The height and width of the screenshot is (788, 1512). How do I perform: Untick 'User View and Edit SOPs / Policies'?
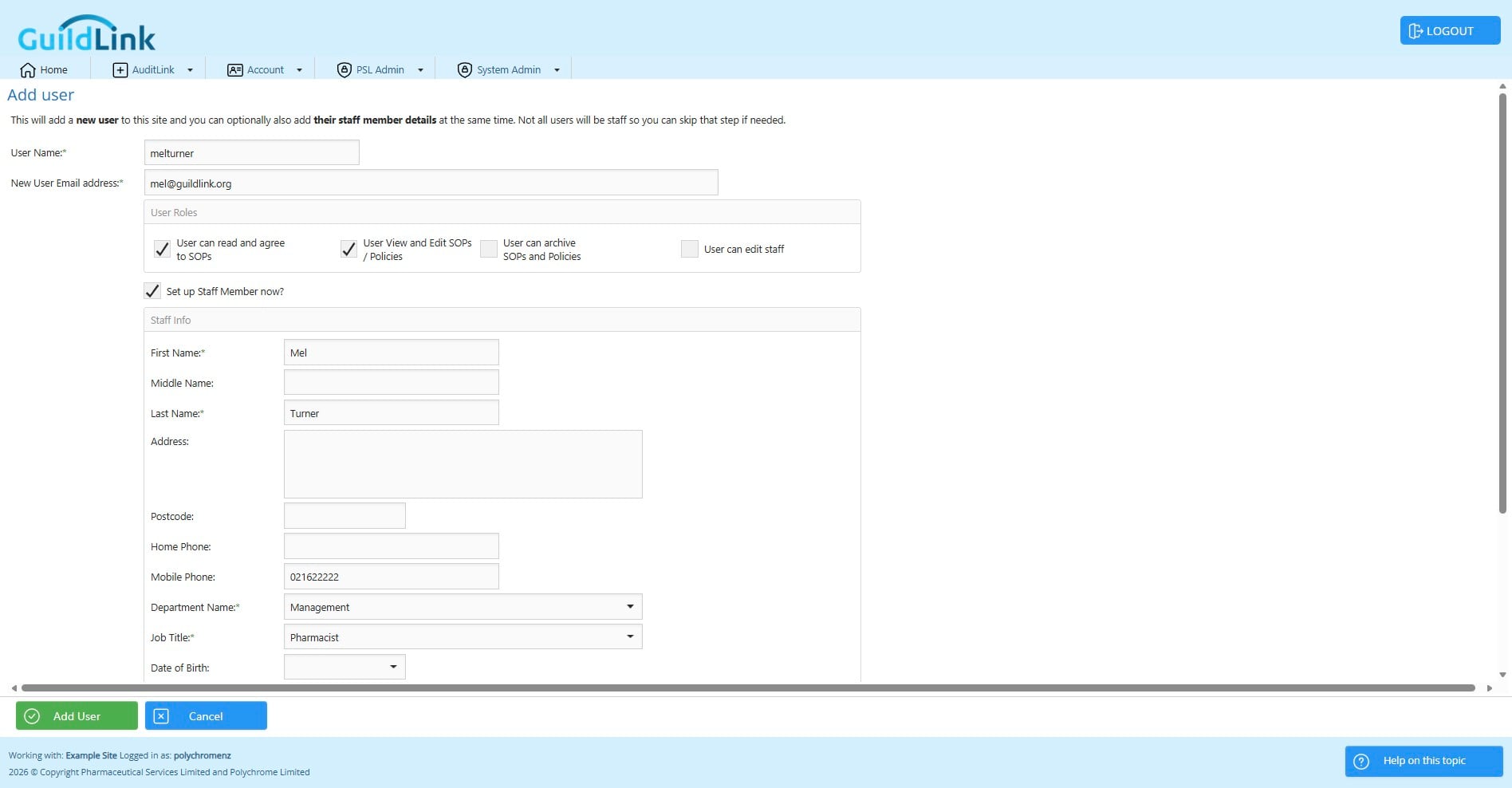coord(348,249)
